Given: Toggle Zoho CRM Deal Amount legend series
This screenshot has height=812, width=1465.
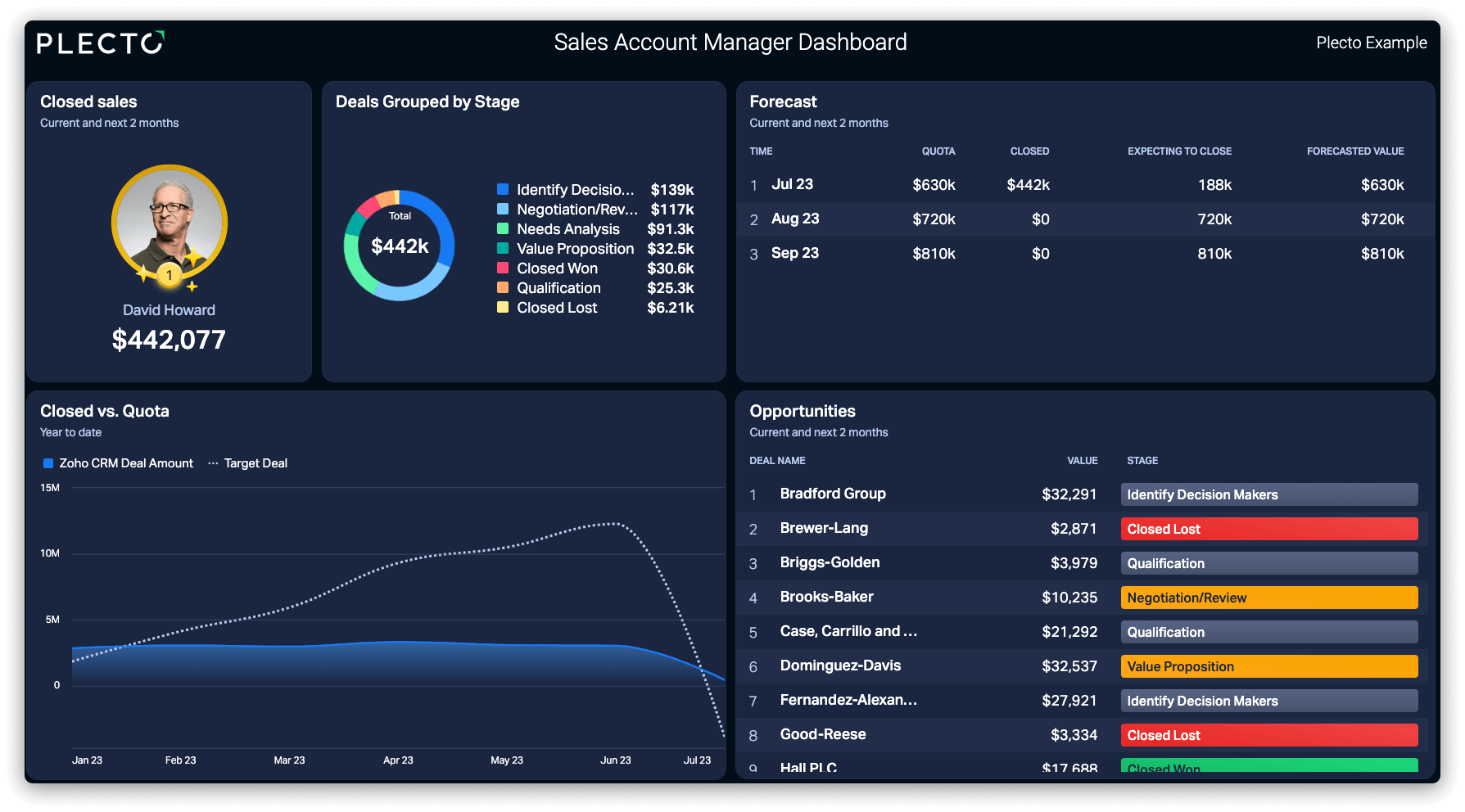Looking at the screenshot, I should pos(119,463).
